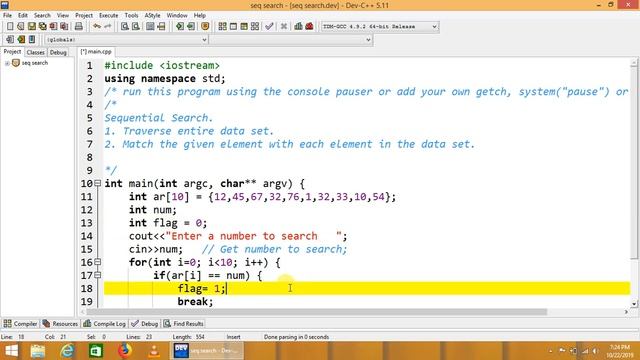Click the Rebuild All toolbar icon
Viewport: 640px width, 360px height.
click(x=255, y=27)
